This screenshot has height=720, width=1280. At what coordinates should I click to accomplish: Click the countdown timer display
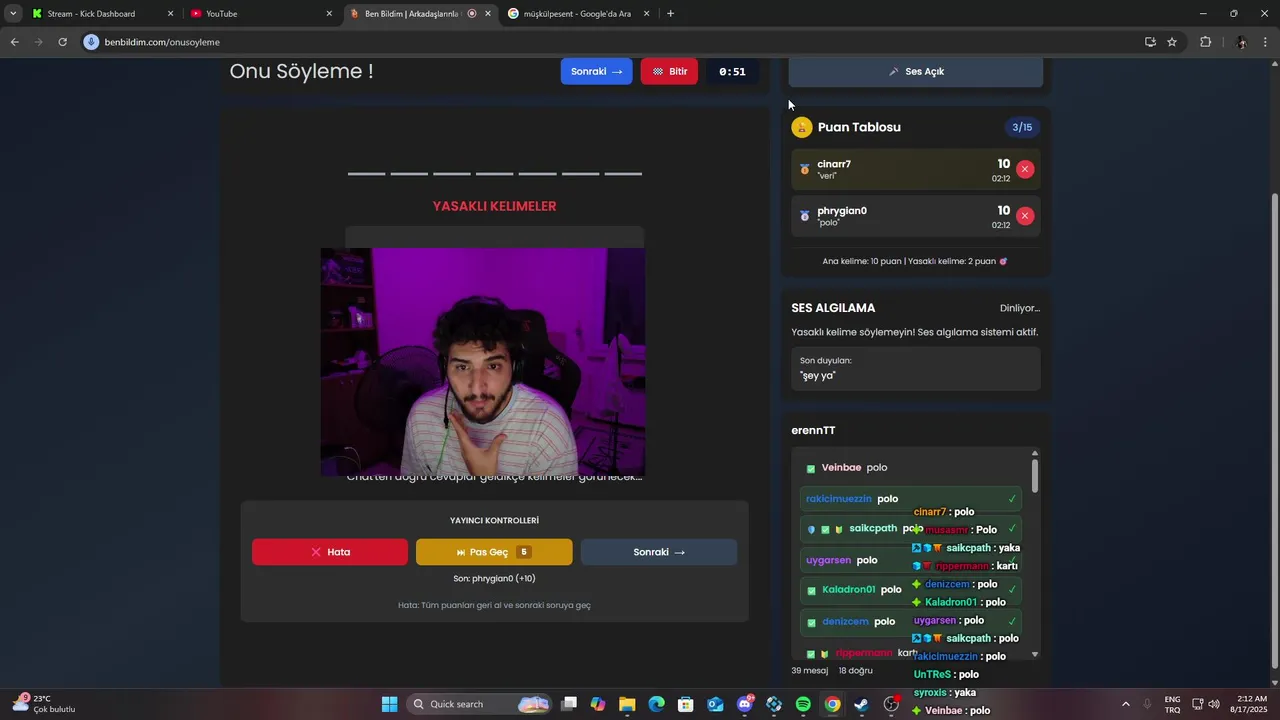[732, 72]
